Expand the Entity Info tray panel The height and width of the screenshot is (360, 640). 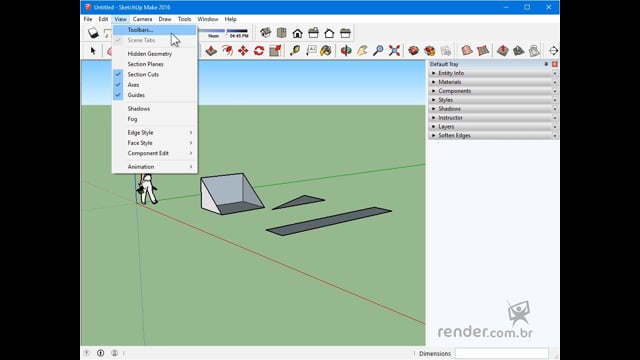pos(493,73)
